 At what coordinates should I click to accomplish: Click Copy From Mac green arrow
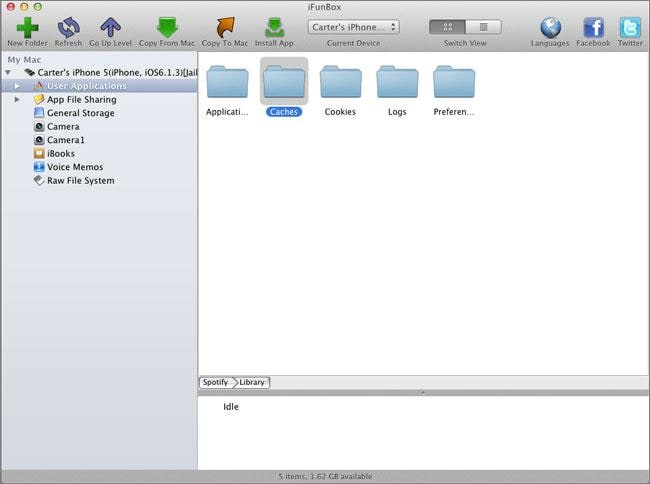[167, 27]
